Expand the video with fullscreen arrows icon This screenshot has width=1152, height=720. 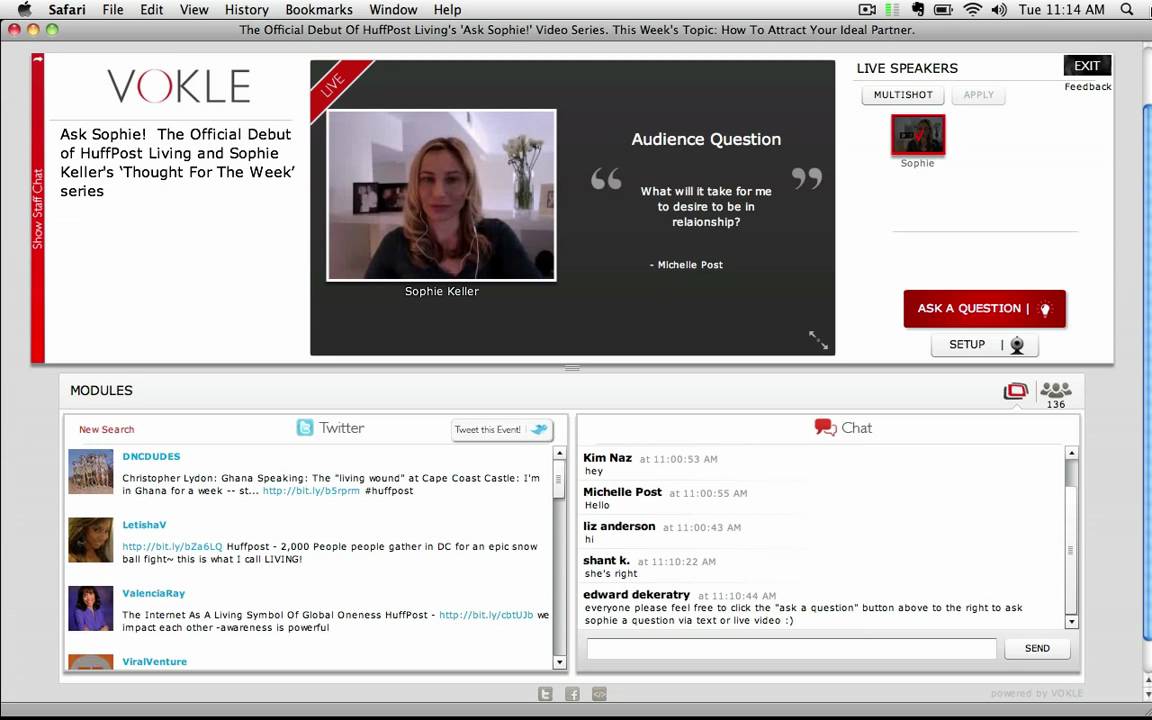pos(818,339)
